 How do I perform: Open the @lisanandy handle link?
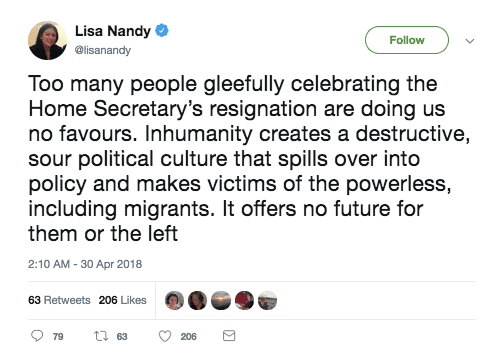tap(103, 50)
